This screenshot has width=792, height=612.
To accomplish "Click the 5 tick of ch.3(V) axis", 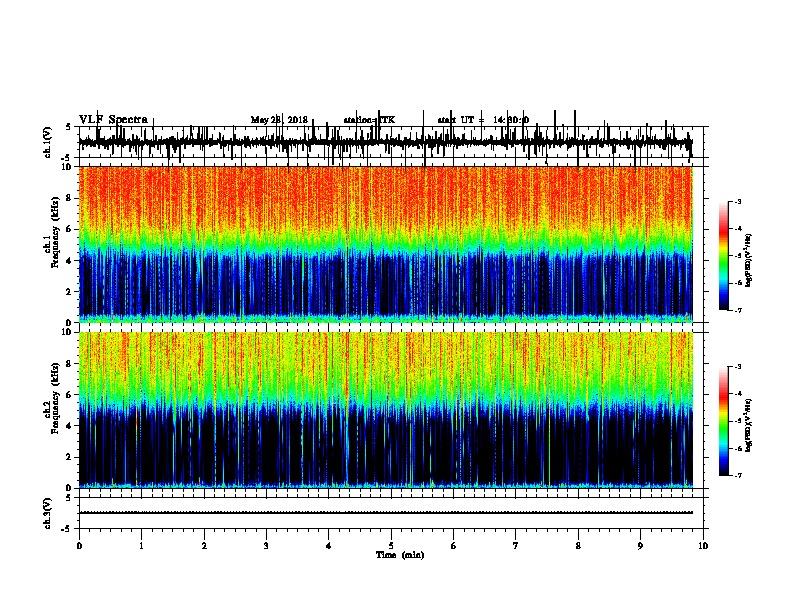I will (x=69, y=498).
